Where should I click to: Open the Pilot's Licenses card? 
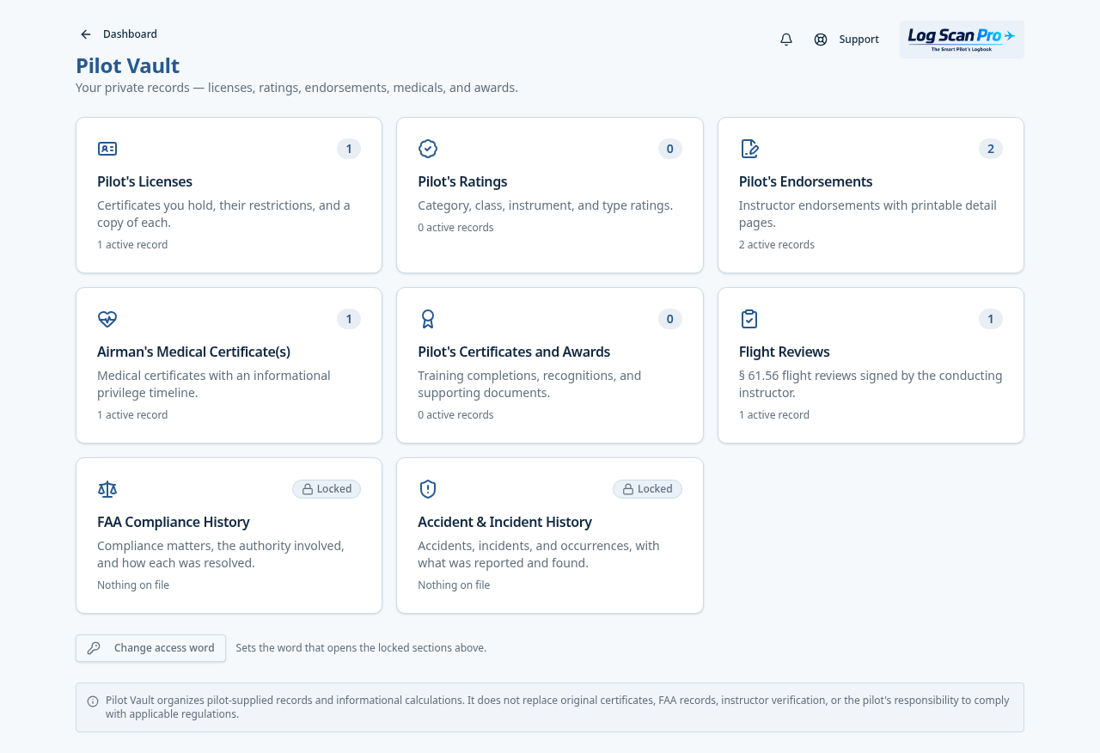[x=229, y=195]
